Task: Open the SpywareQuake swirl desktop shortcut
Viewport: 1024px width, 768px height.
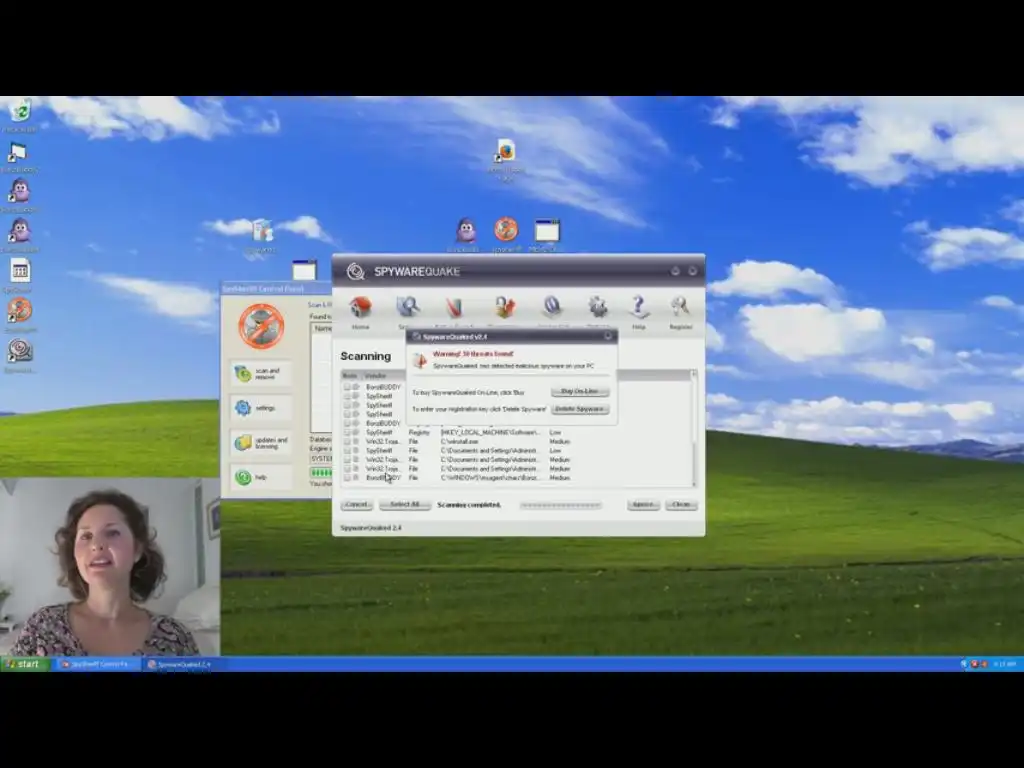Action: [x=20, y=351]
